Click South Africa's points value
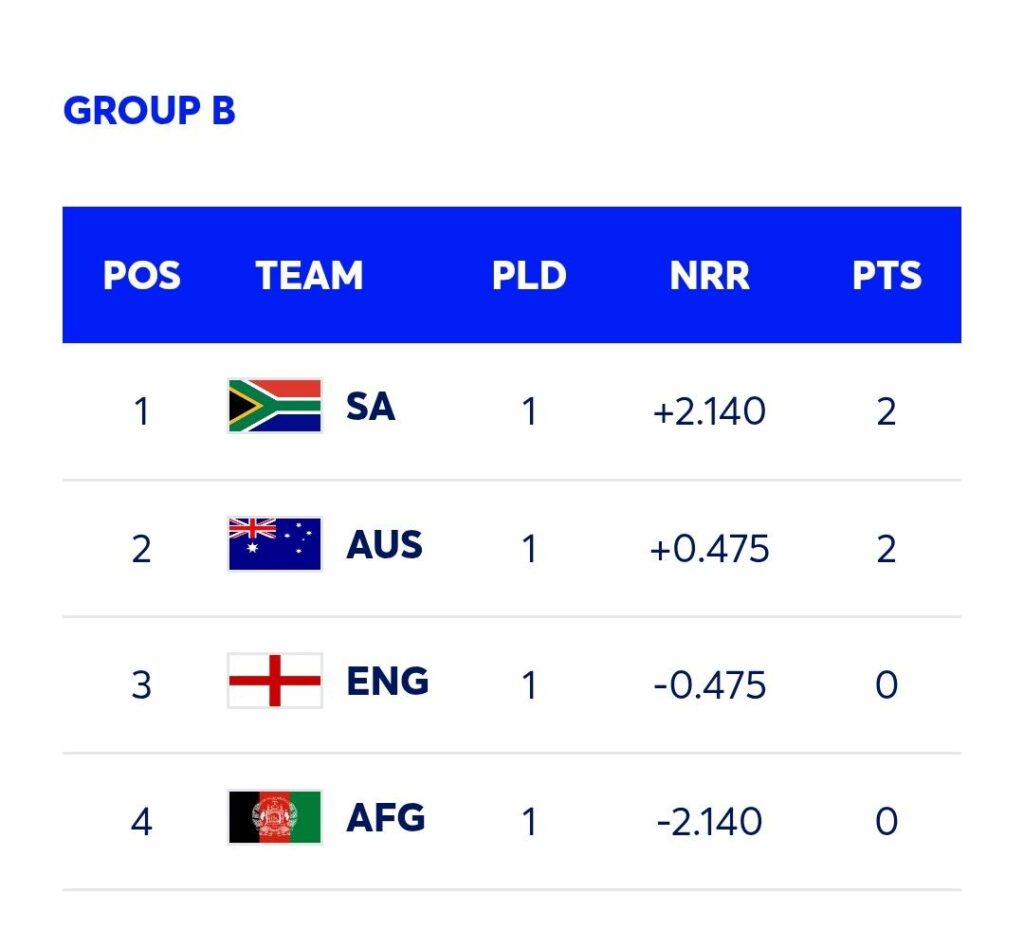1024x948 pixels. (x=886, y=411)
